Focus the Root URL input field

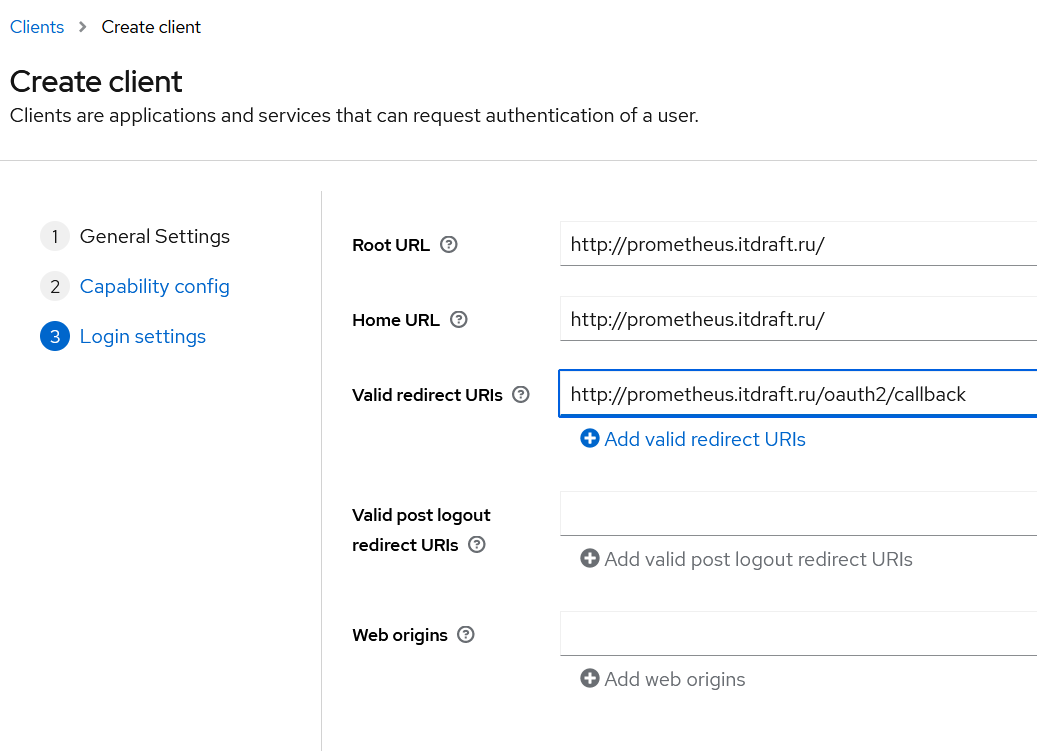(798, 244)
